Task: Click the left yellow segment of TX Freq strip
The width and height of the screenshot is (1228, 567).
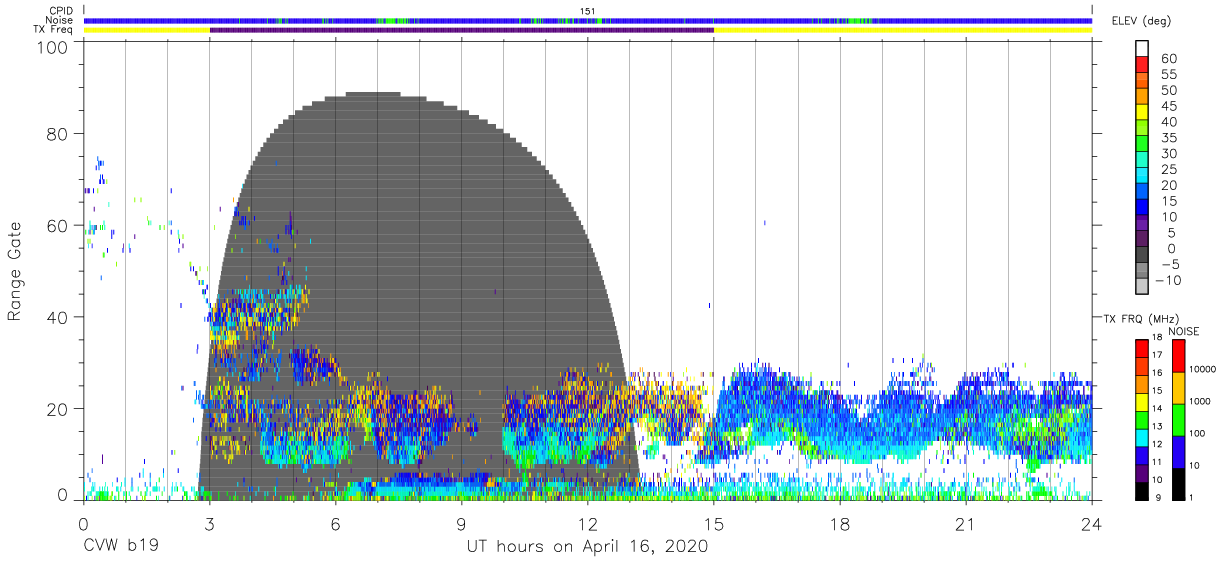Action: tap(147, 30)
